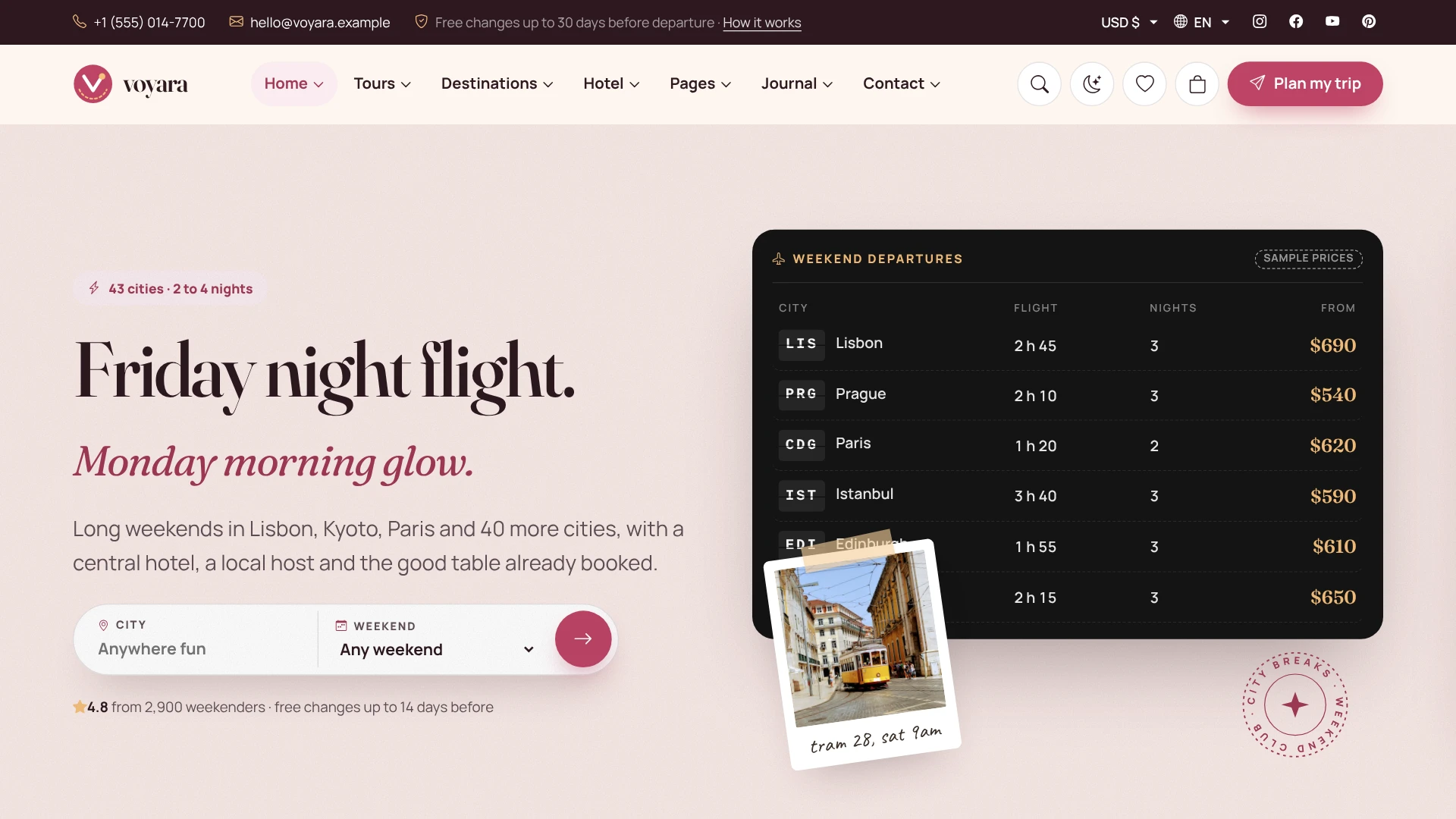Open the search icon in header
Screen dimensions: 1456x819
(x=1039, y=83)
